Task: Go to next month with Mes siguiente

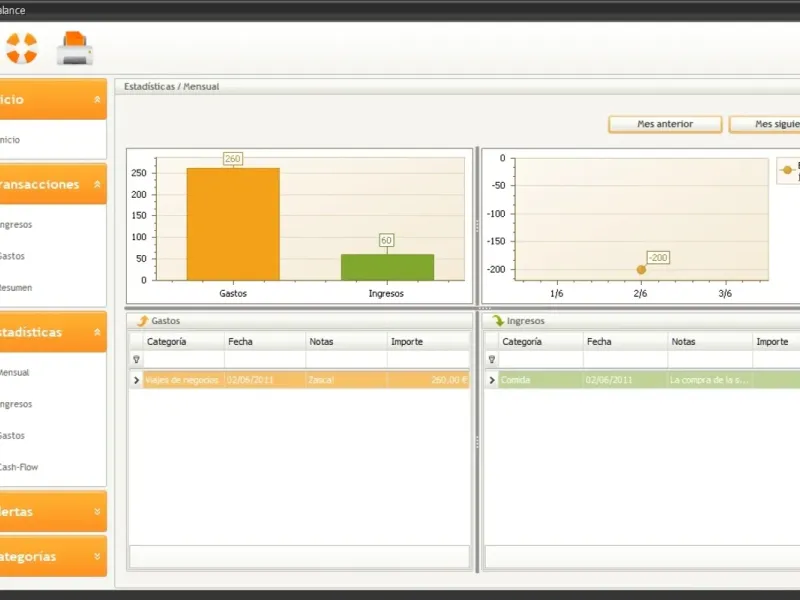Action: 765,124
